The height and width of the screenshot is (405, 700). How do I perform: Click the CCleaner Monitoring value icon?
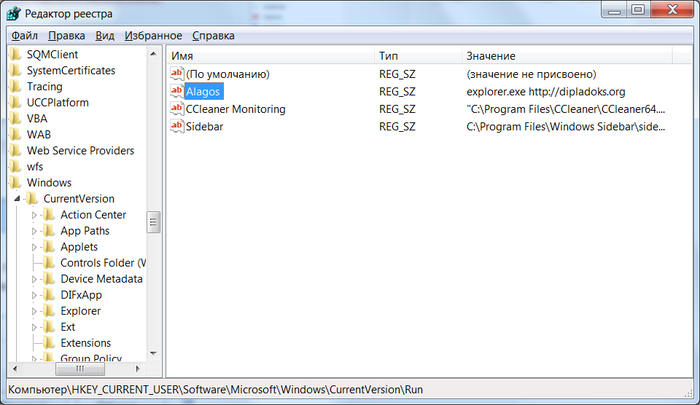[x=177, y=108]
